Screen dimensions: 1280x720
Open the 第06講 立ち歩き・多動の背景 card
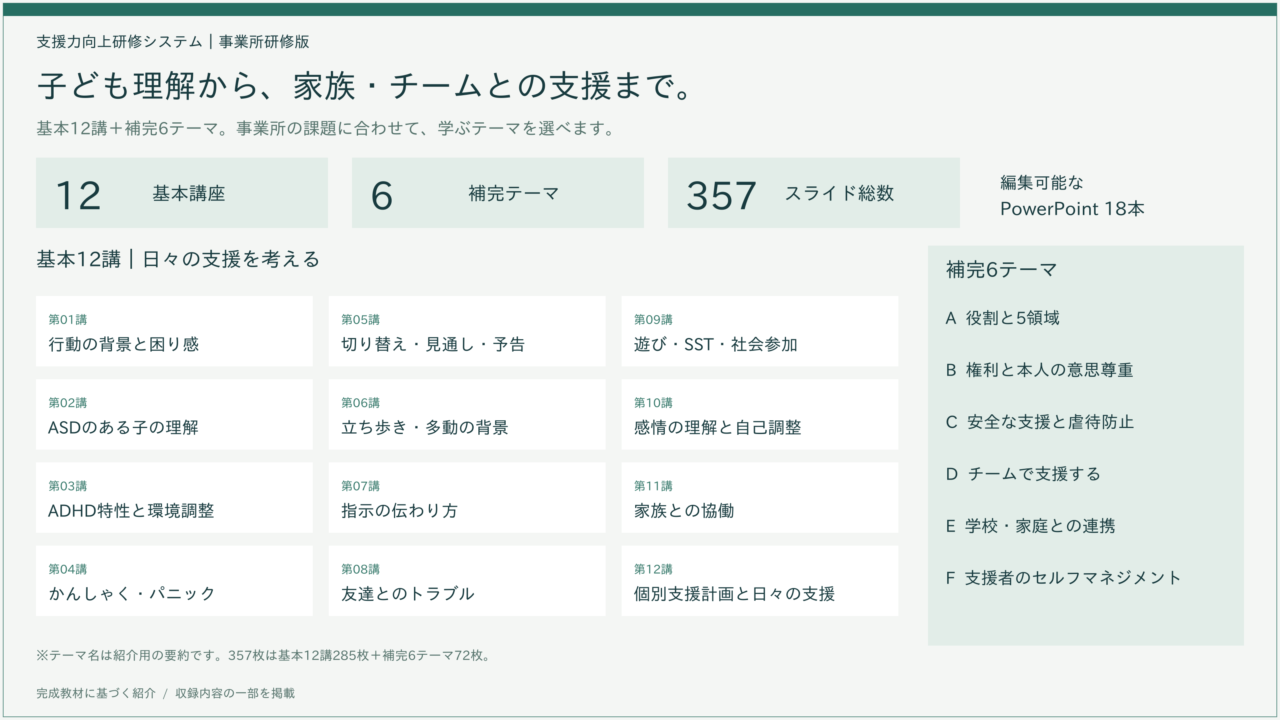click(467, 415)
